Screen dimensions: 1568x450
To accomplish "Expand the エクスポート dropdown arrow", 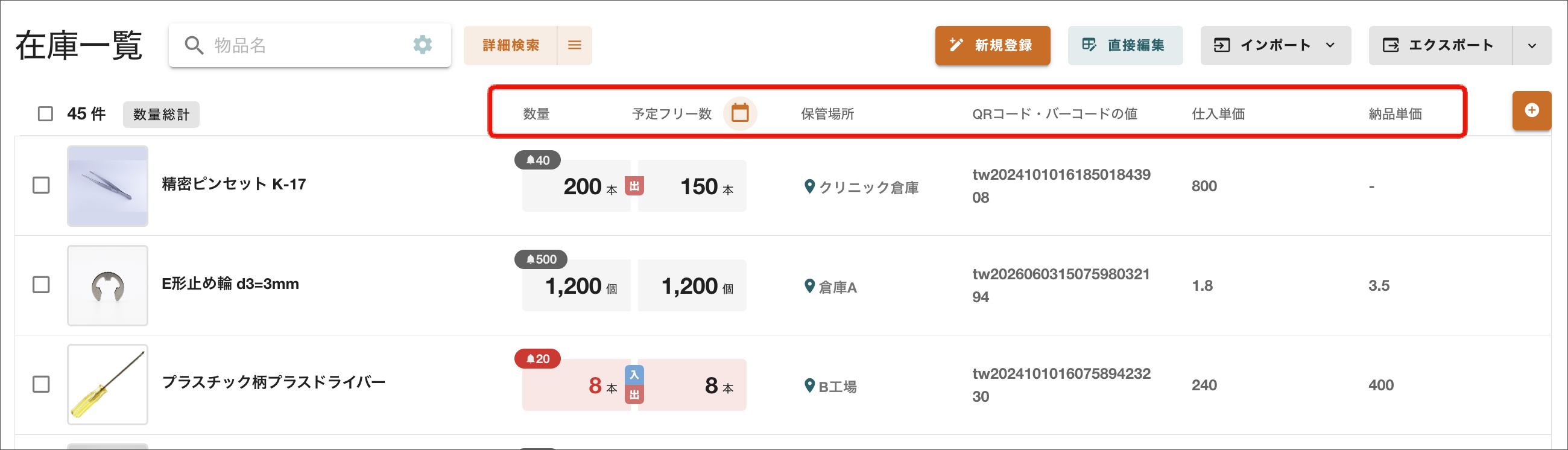I will click(x=1532, y=45).
